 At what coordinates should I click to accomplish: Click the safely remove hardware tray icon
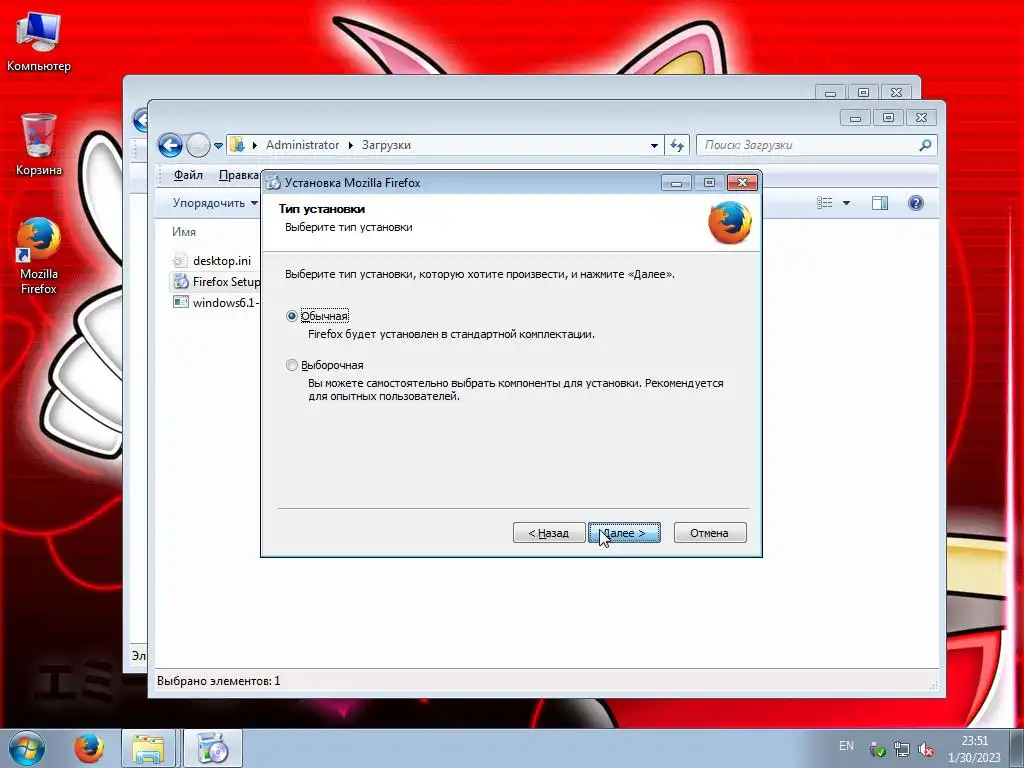pyautogui.click(x=877, y=750)
